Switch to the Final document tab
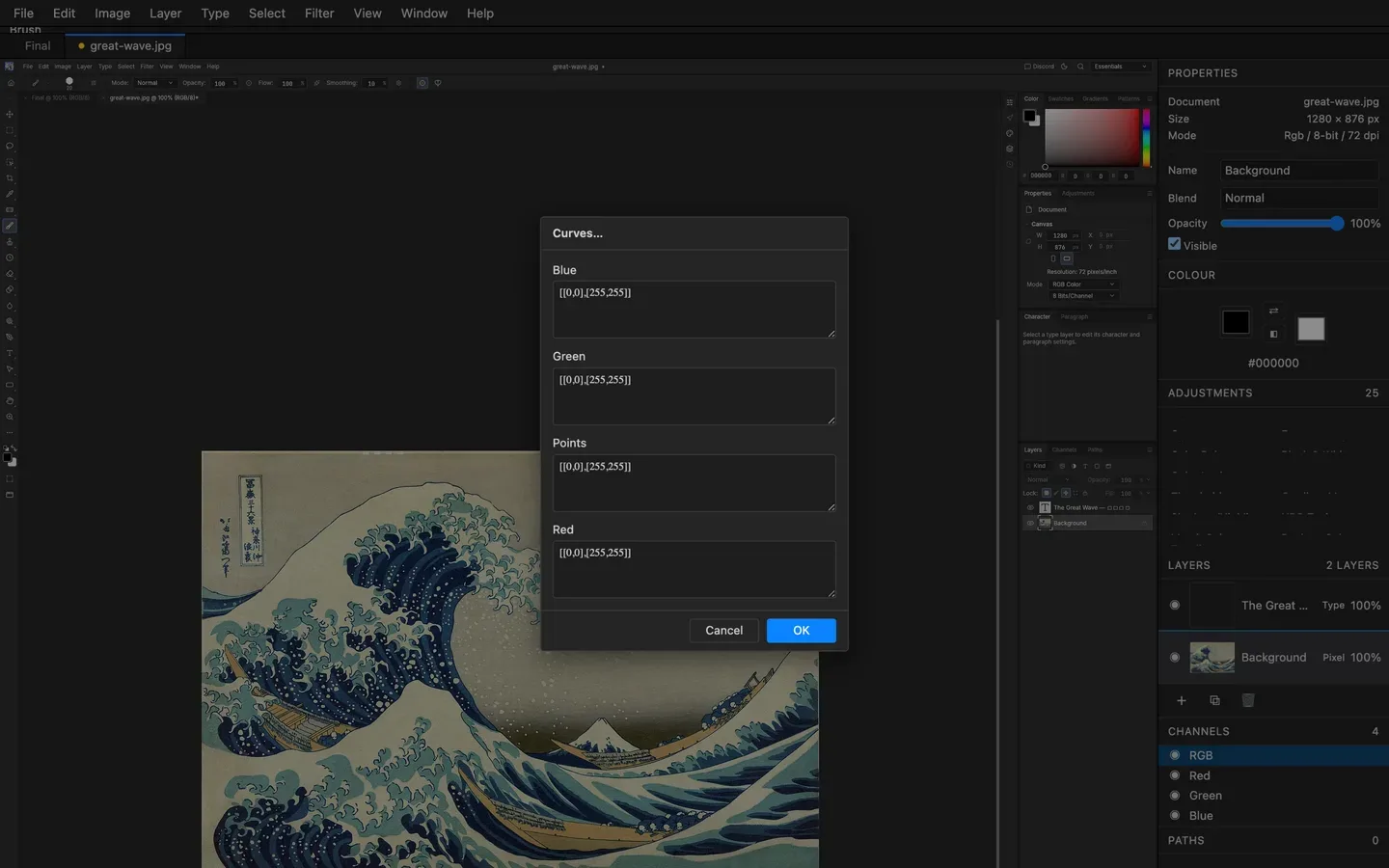This screenshot has width=1389, height=868. click(x=38, y=45)
